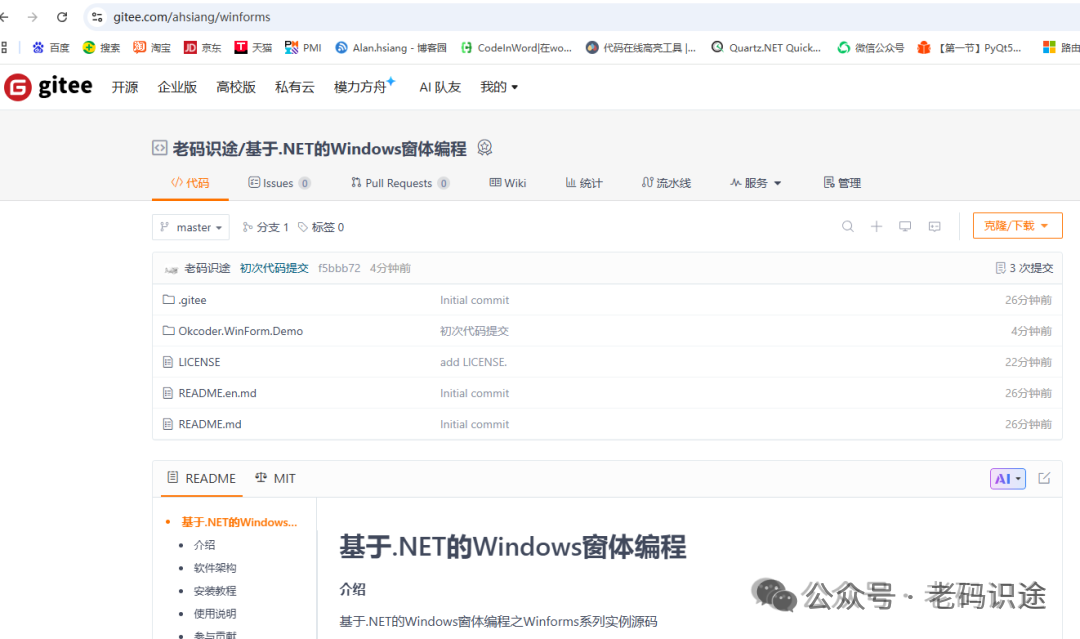The width and height of the screenshot is (1080, 639).
Task: Click the edit README pencil icon
Action: [x=1044, y=478]
